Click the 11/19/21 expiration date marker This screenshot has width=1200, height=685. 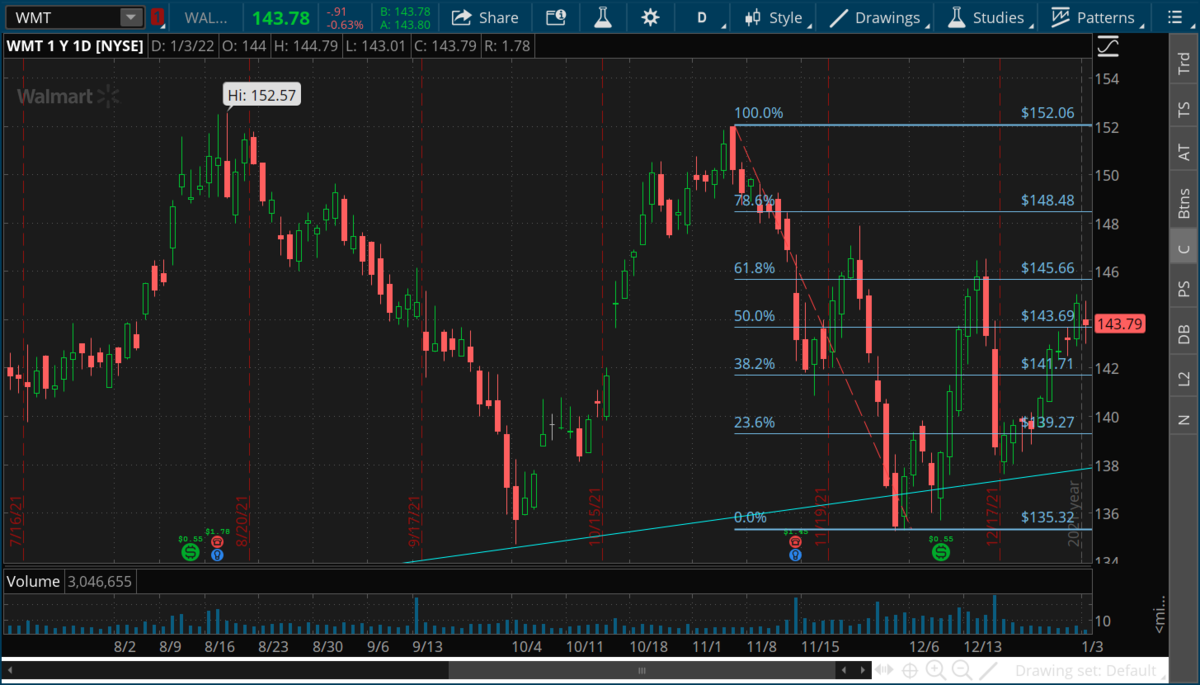[x=822, y=517]
